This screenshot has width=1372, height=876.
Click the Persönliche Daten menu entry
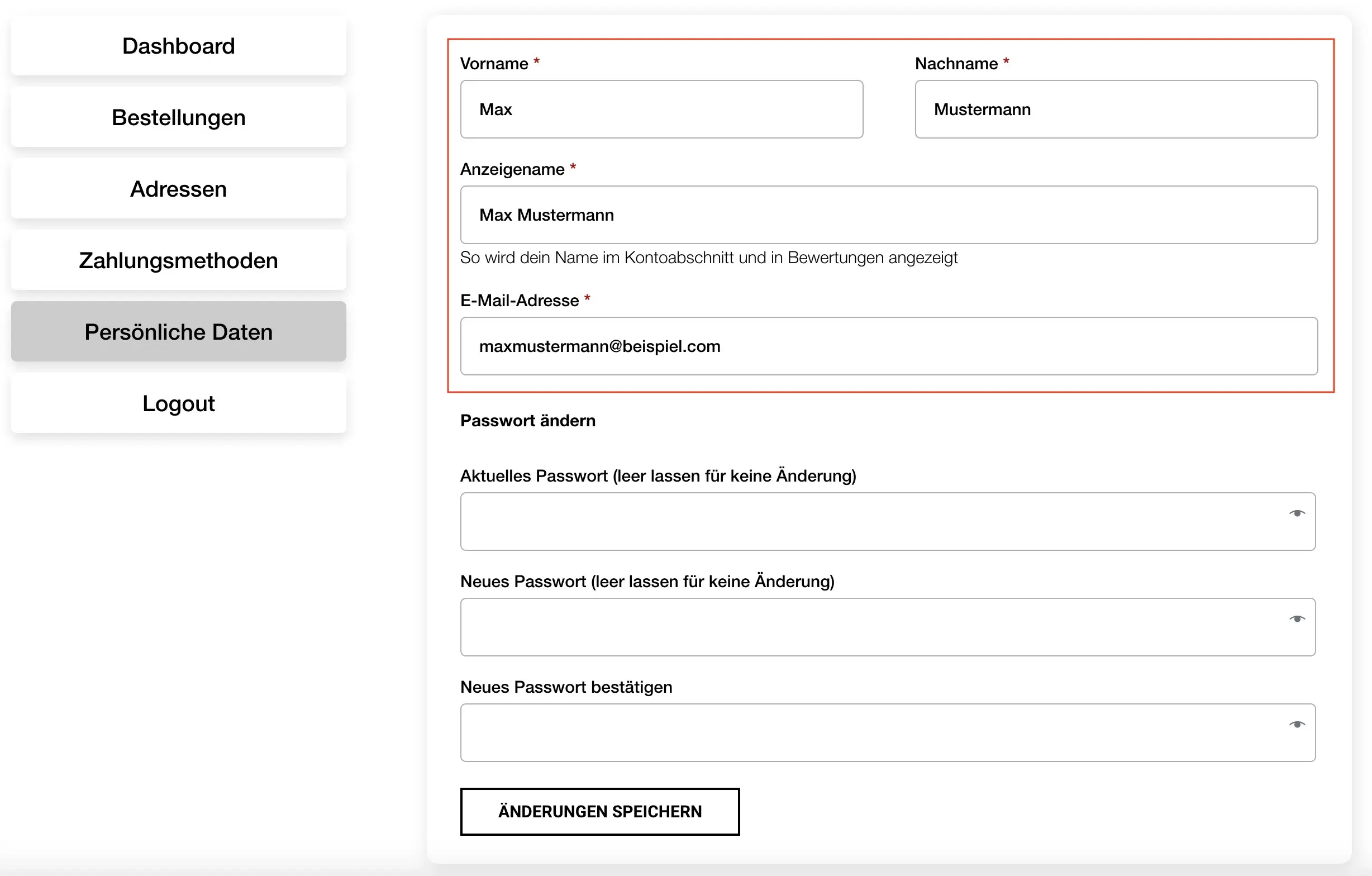(x=178, y=332)
